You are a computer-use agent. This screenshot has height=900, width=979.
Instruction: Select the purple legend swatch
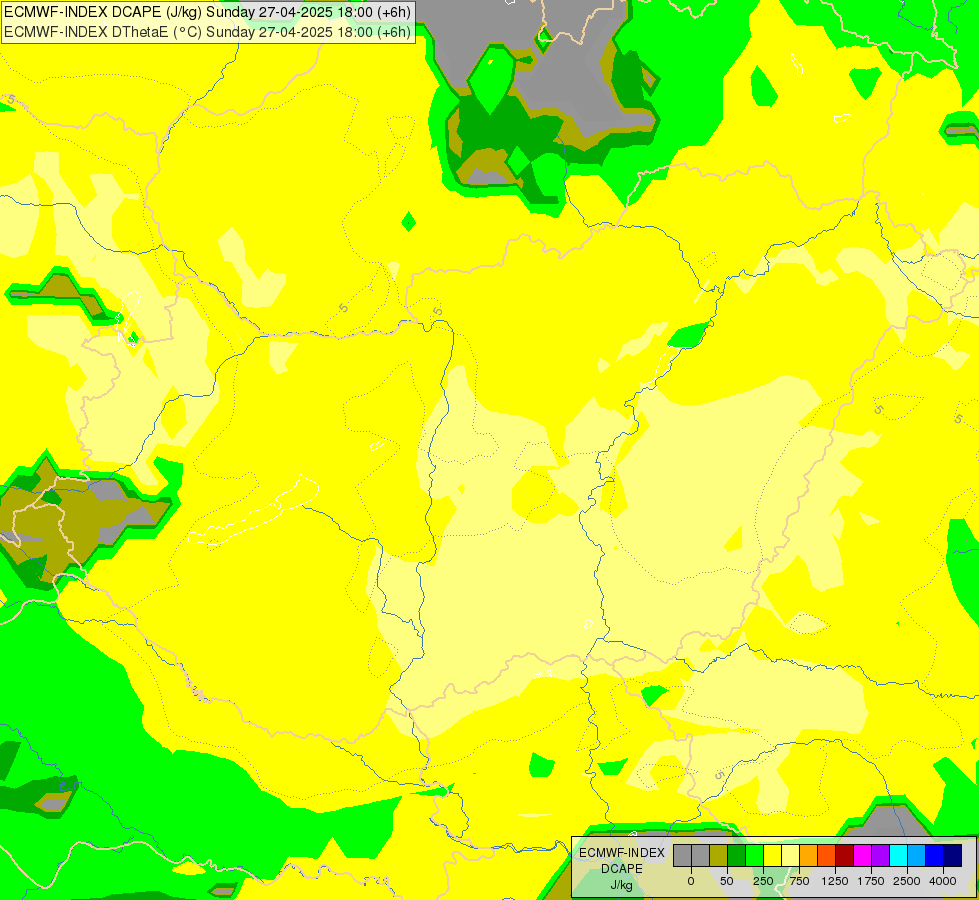(880, 855)
